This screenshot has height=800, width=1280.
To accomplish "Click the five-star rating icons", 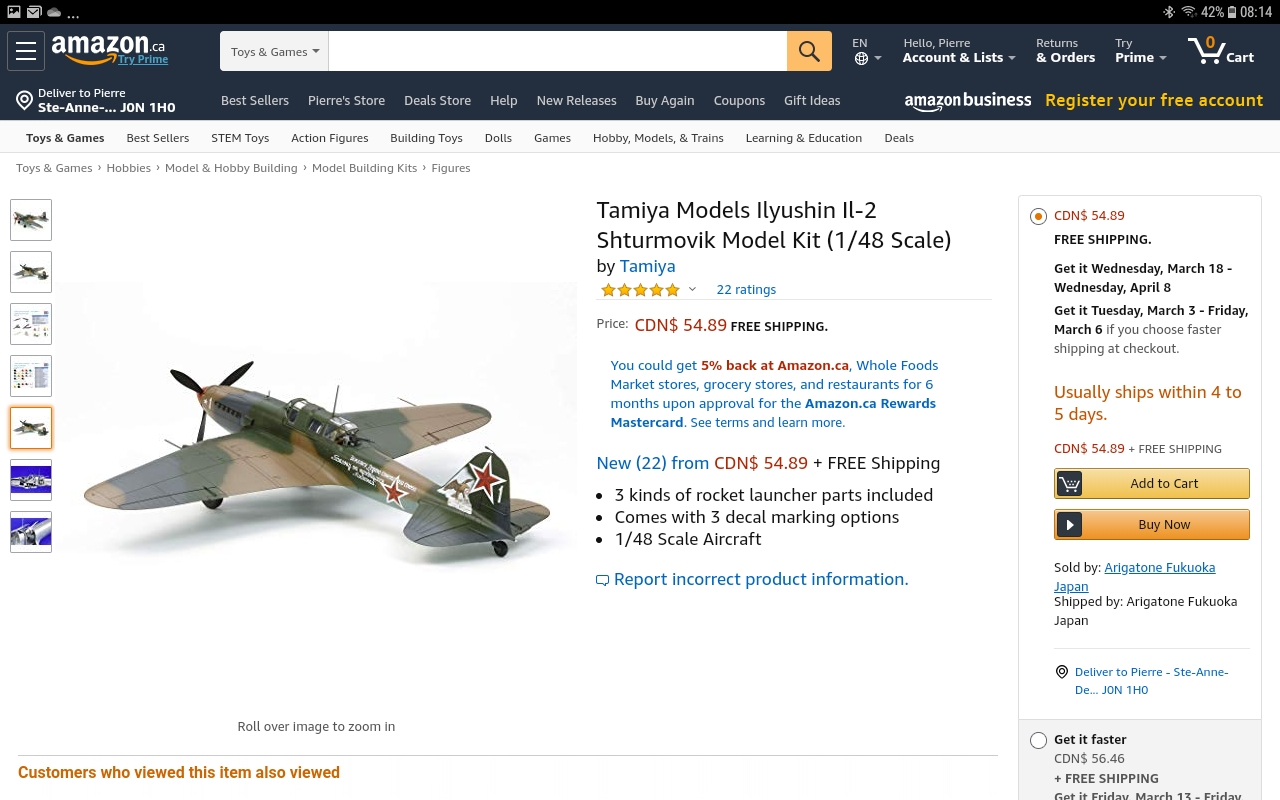I will [x=640, y=290].
